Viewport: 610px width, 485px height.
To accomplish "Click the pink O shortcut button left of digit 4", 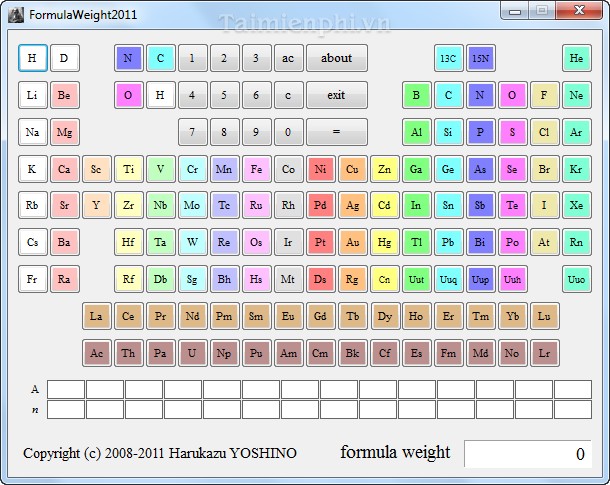I will coord(128,95).
